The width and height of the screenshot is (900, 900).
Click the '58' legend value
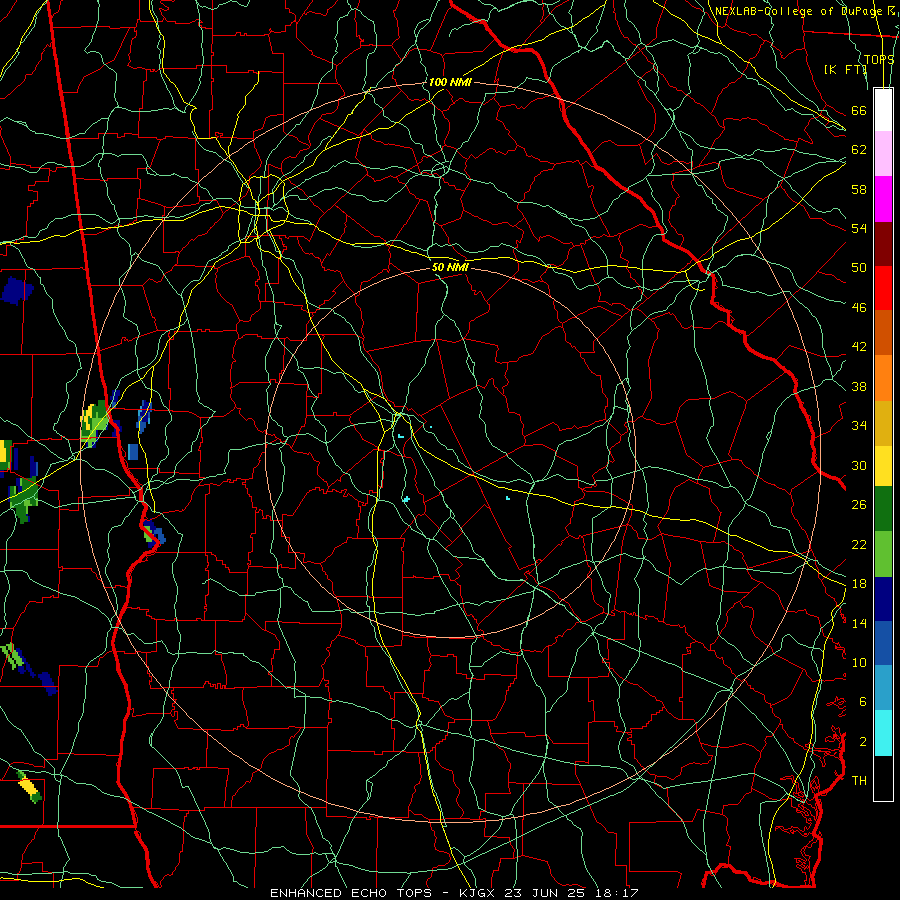(859, 189)
